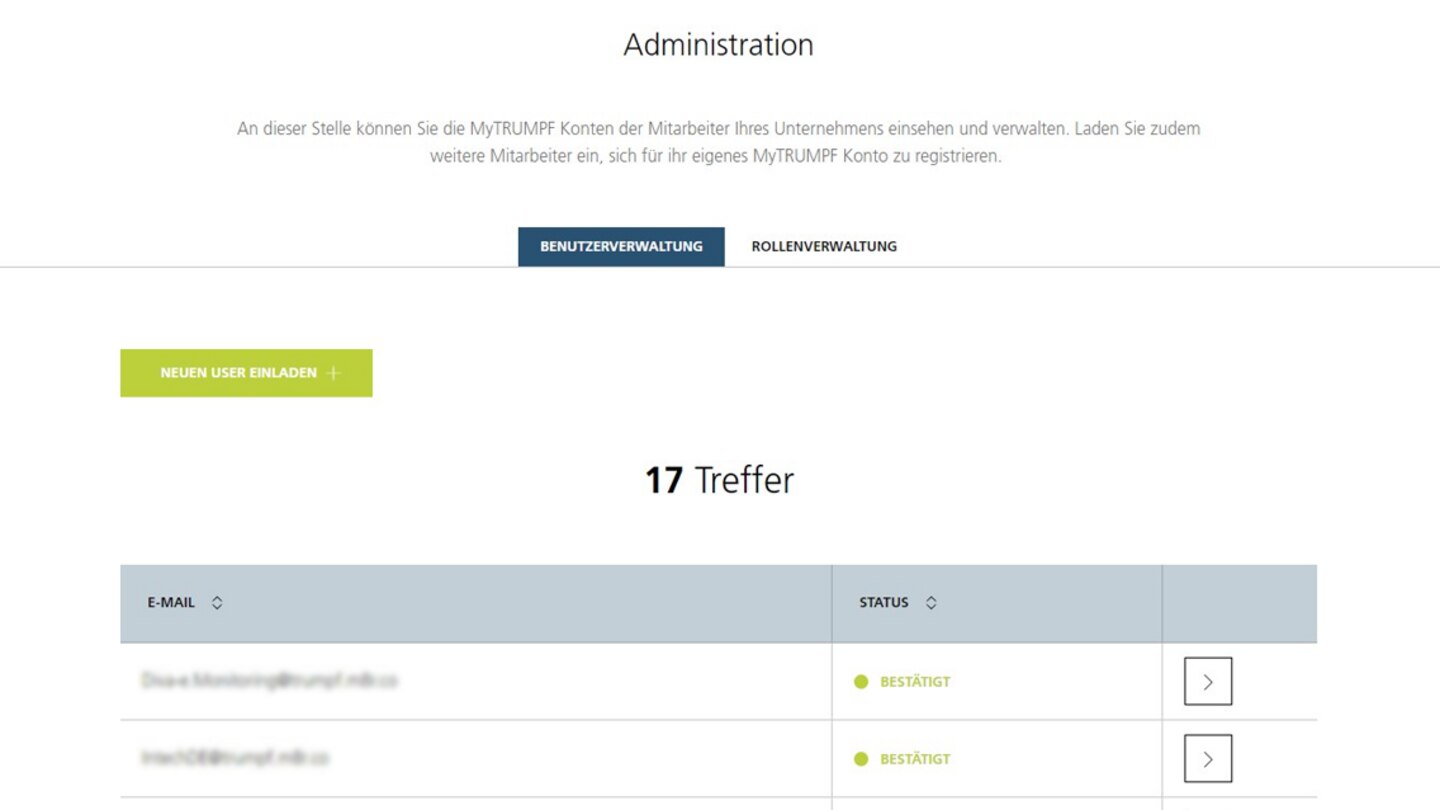This screenshot has height=810, width=1440.
Task: Select the second row's email address
Action: pyautogui.click(x=235, y=759)
